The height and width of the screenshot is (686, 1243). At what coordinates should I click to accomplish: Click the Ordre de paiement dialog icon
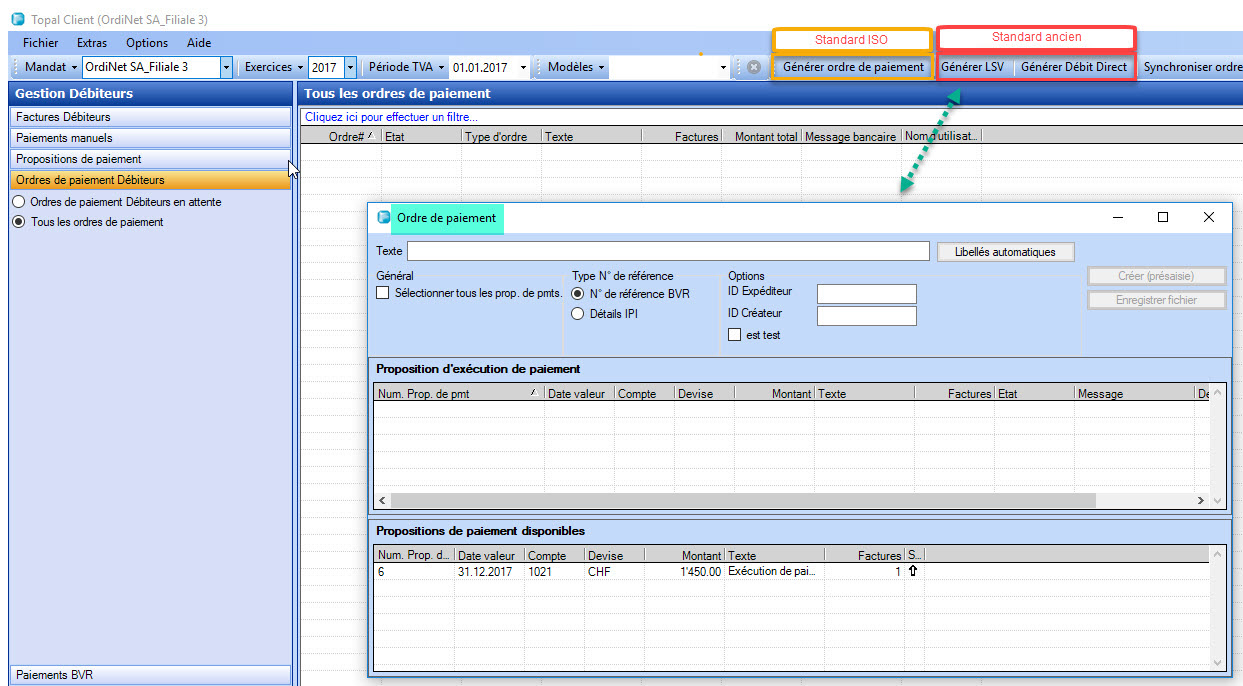pos(384,217)
